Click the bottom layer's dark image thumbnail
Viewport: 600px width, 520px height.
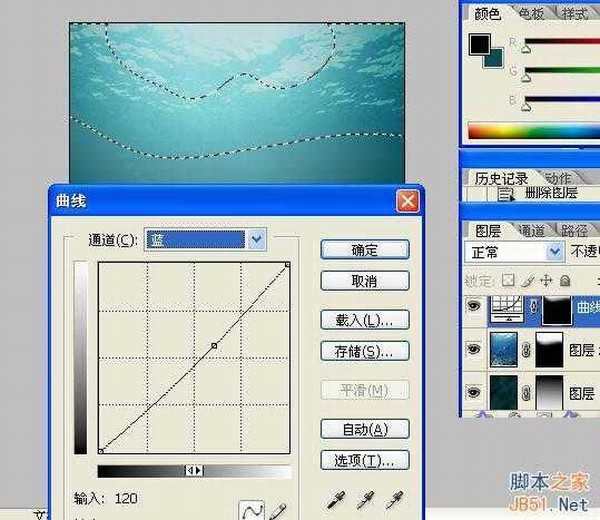coord(504,393)
